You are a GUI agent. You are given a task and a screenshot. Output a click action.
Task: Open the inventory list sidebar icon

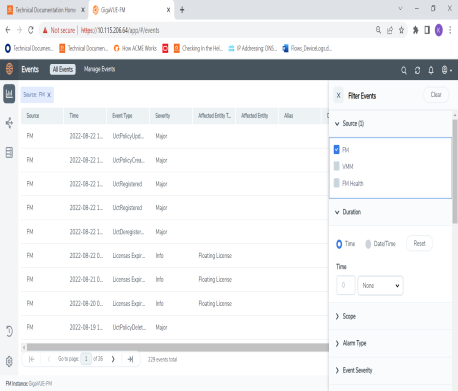point(9,152)
